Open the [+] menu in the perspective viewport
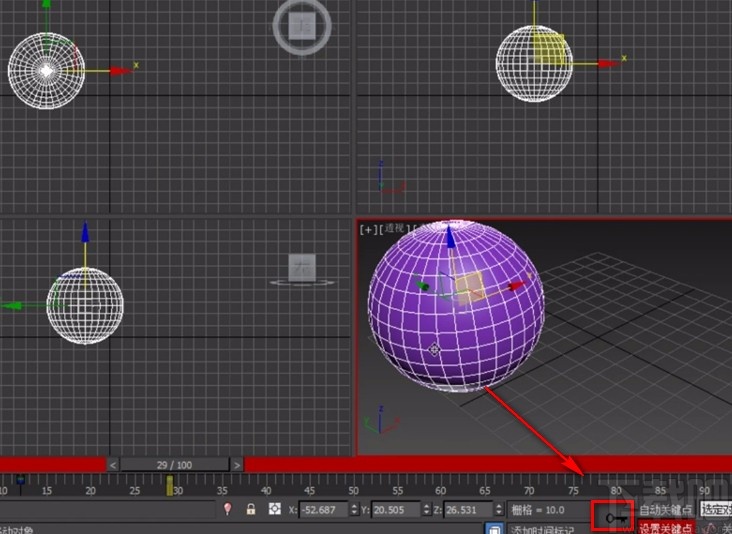 [x=368, y=229]
